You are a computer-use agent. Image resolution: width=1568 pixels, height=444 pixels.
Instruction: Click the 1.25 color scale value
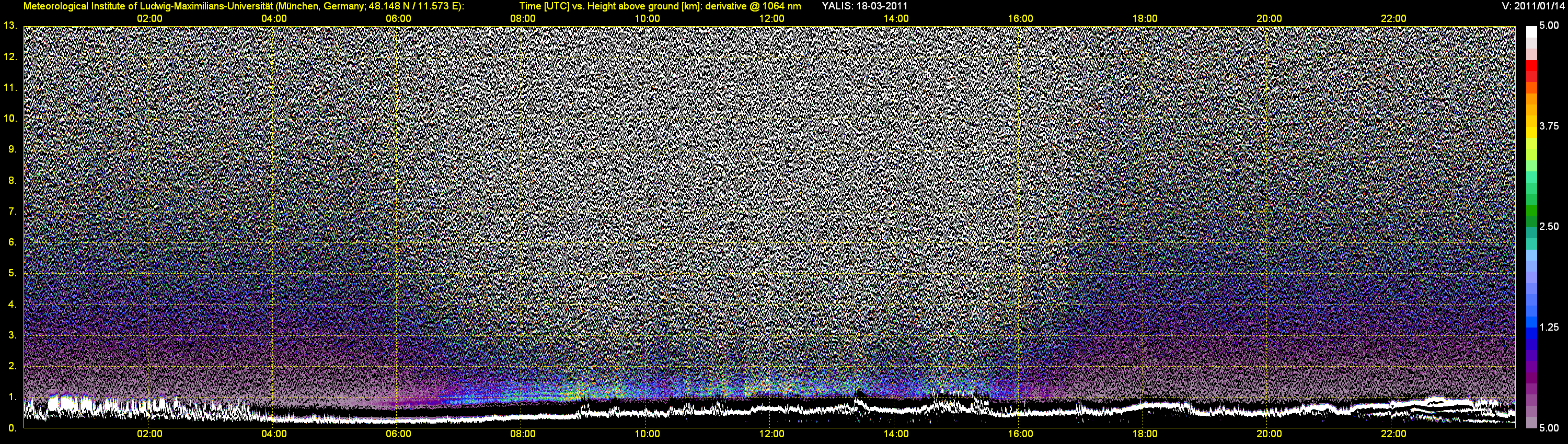pyautogui.click(x=1549, y=327)
